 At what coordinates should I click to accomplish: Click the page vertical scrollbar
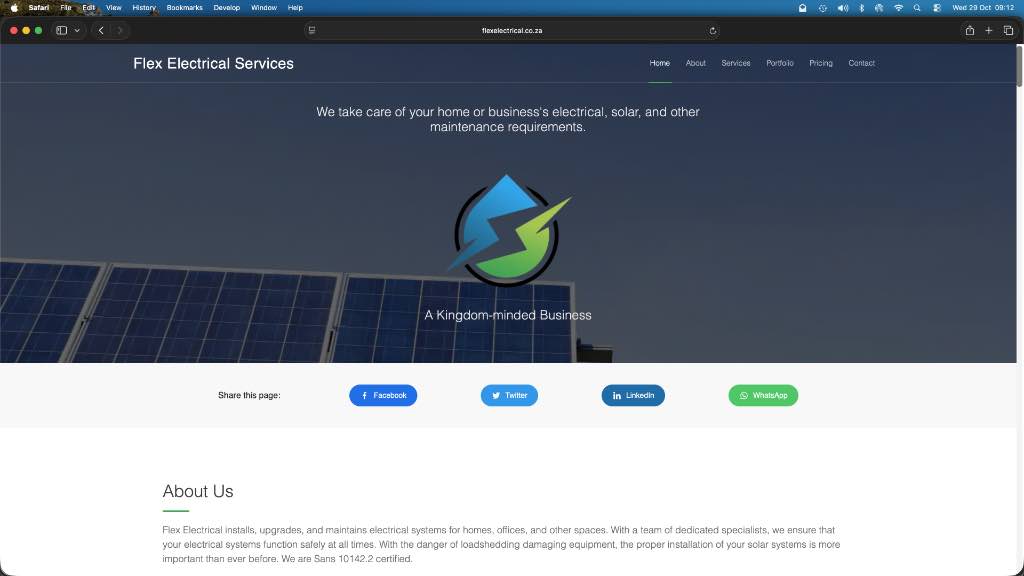click(1019, 65)
